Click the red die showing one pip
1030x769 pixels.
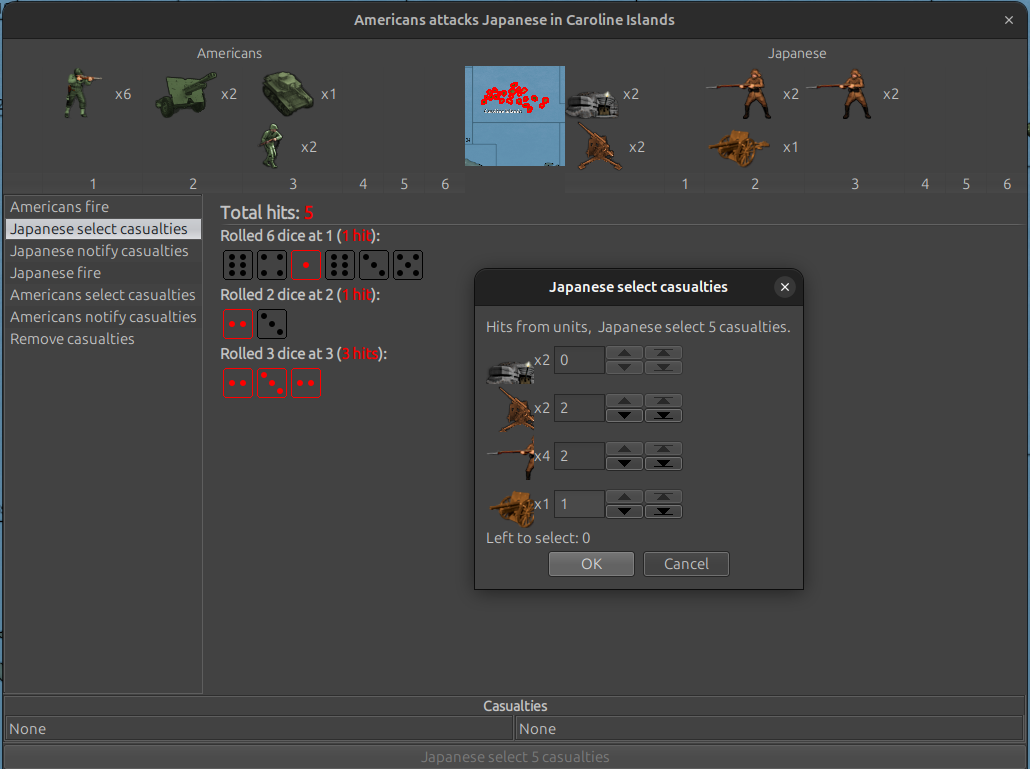click(x=306, y=264)
